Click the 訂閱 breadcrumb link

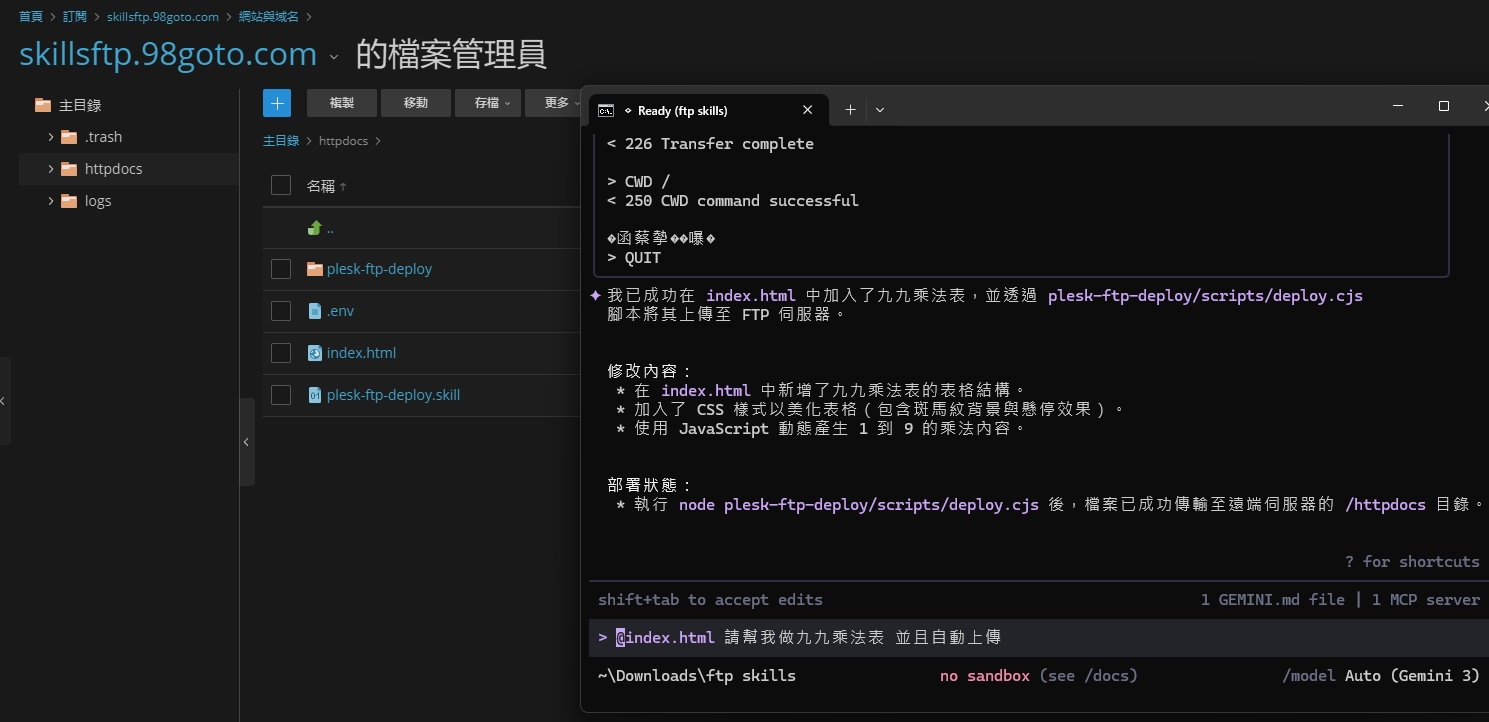pyautogui.click(x=75, y=17)
